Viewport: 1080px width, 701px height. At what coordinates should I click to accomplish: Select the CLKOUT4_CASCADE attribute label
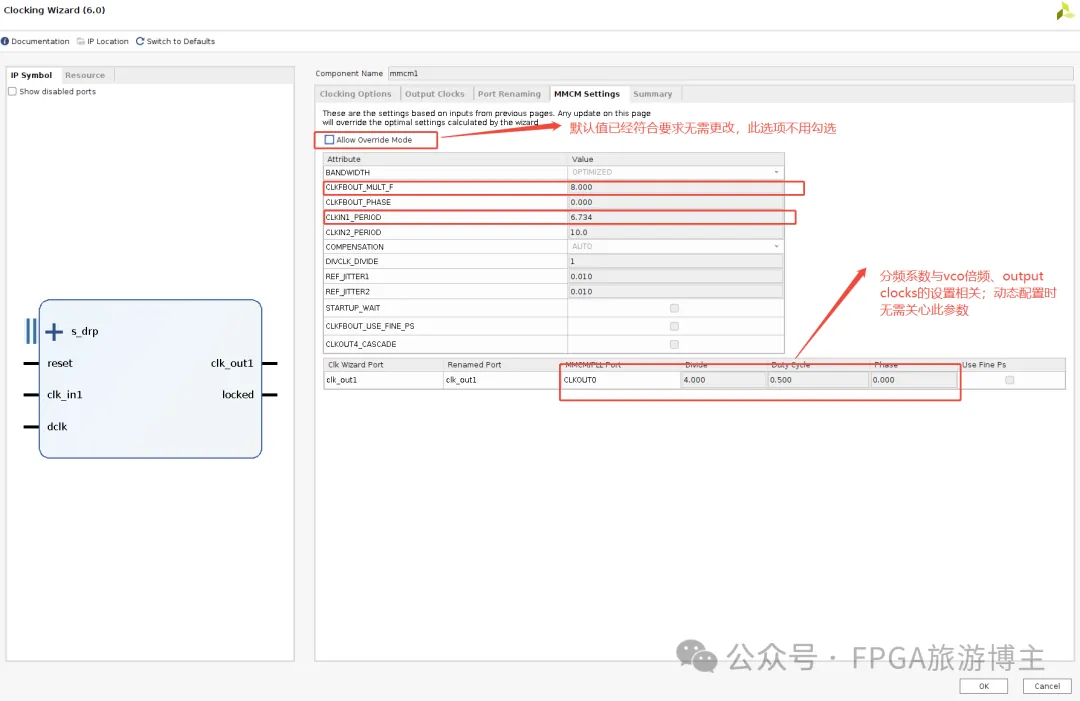(x=361, y=344)
